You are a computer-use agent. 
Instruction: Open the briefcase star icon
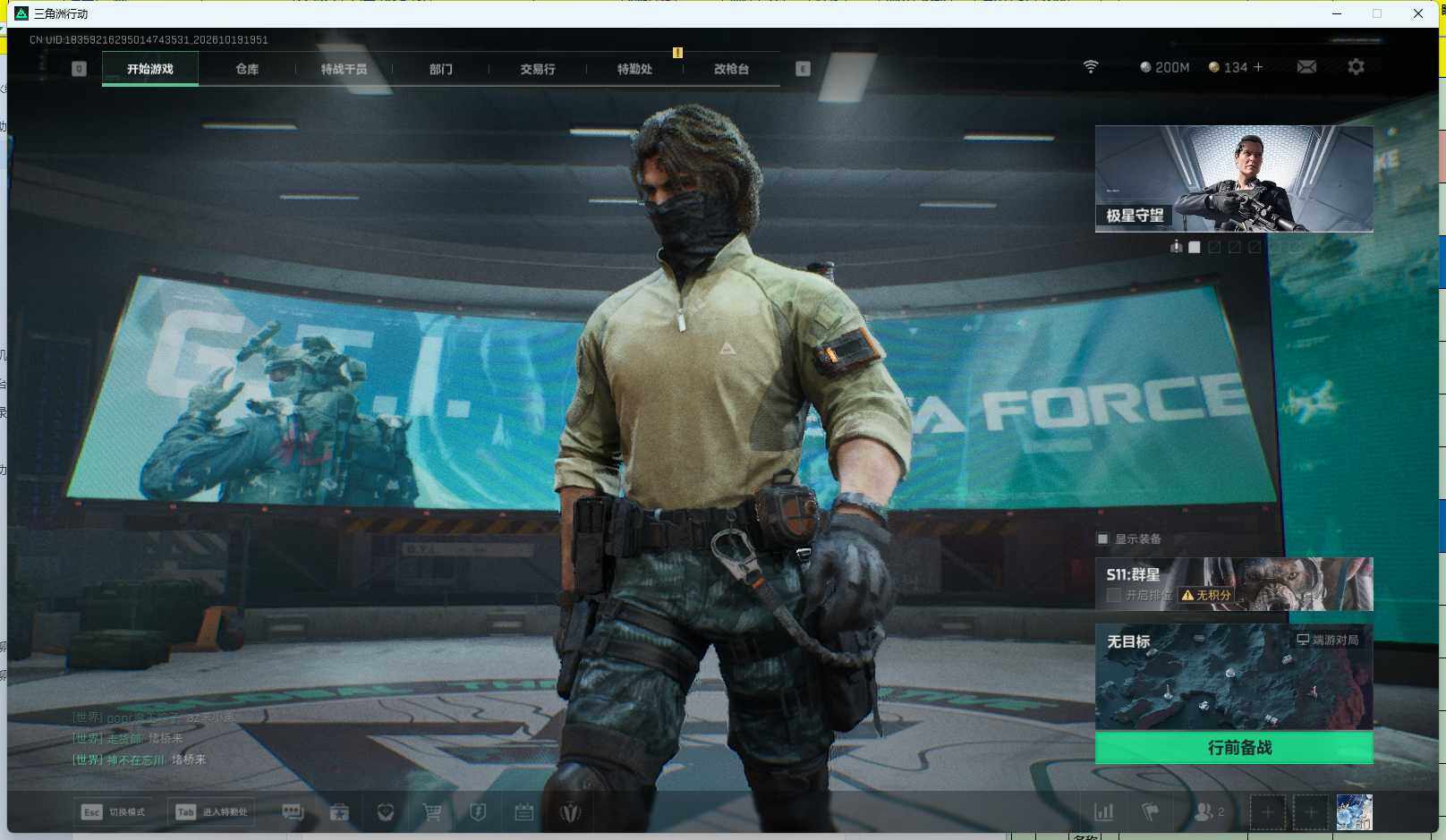coord(339,812)
